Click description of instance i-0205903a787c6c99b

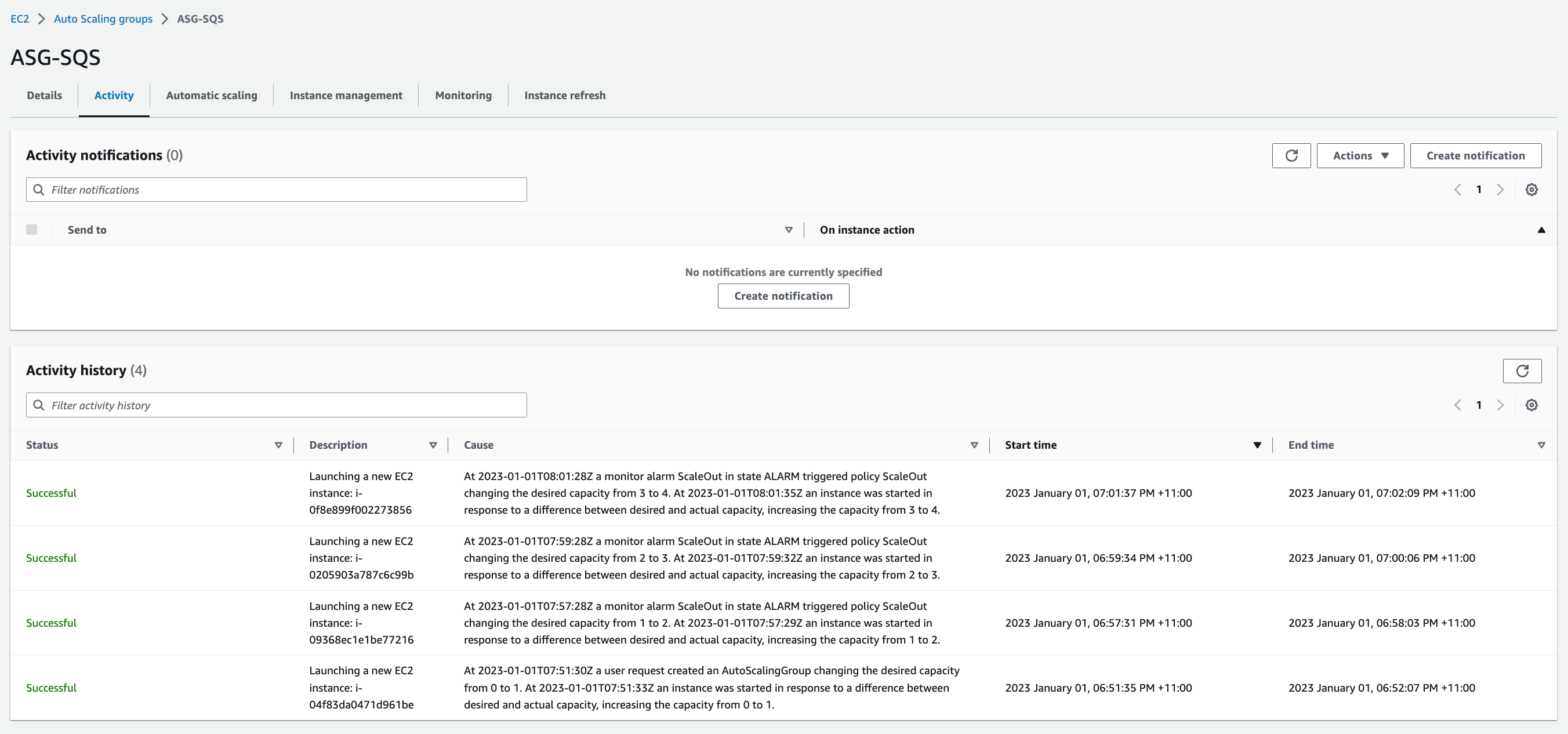click(361, 558)
